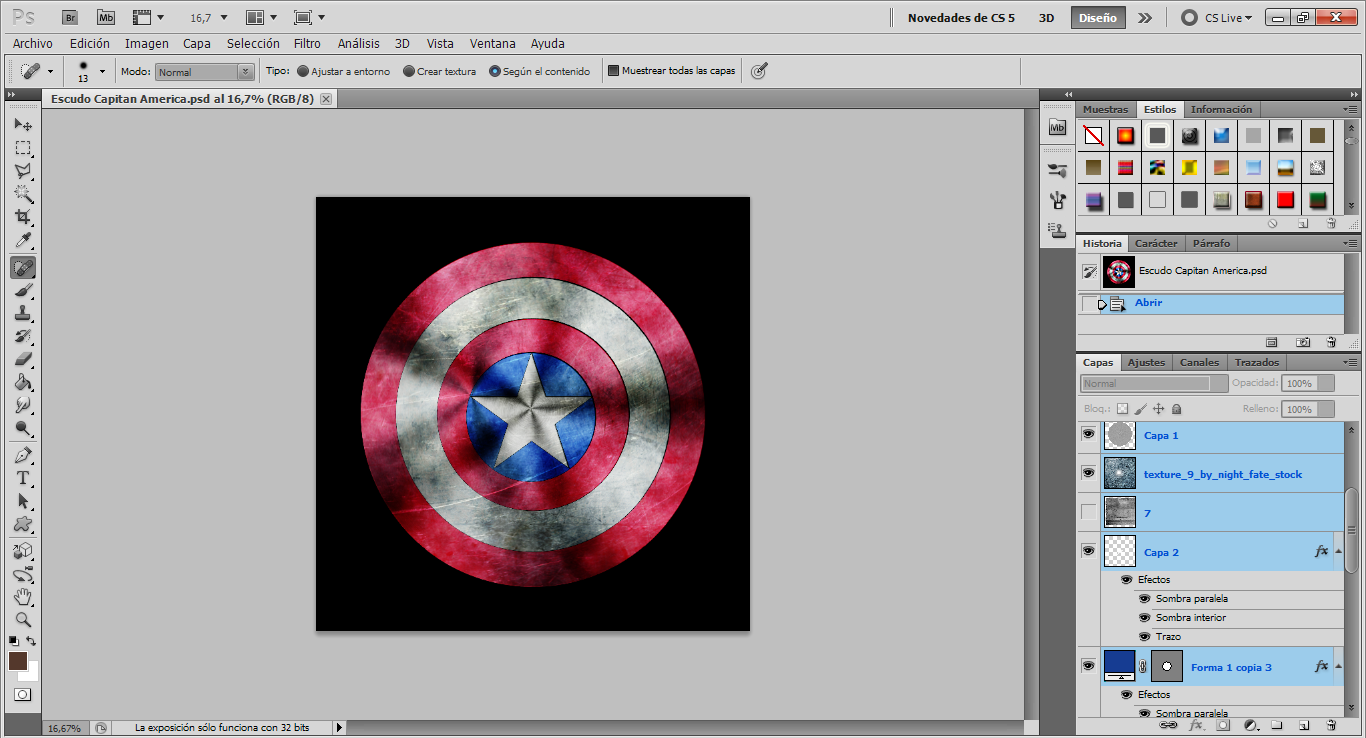The image size is (1366, 738).
Task: Click the foreground color swatch
Action: (x=18, y=661)
